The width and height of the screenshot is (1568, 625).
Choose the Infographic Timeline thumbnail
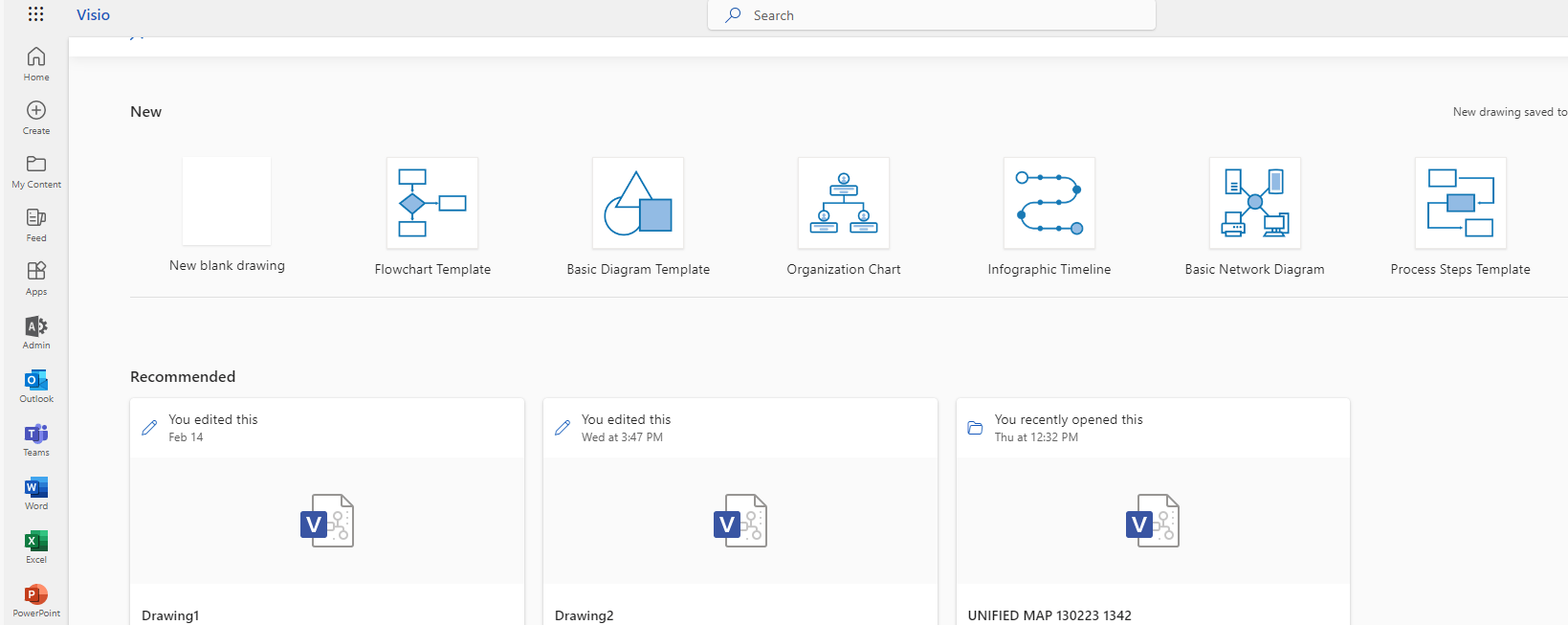point(1049,203)
